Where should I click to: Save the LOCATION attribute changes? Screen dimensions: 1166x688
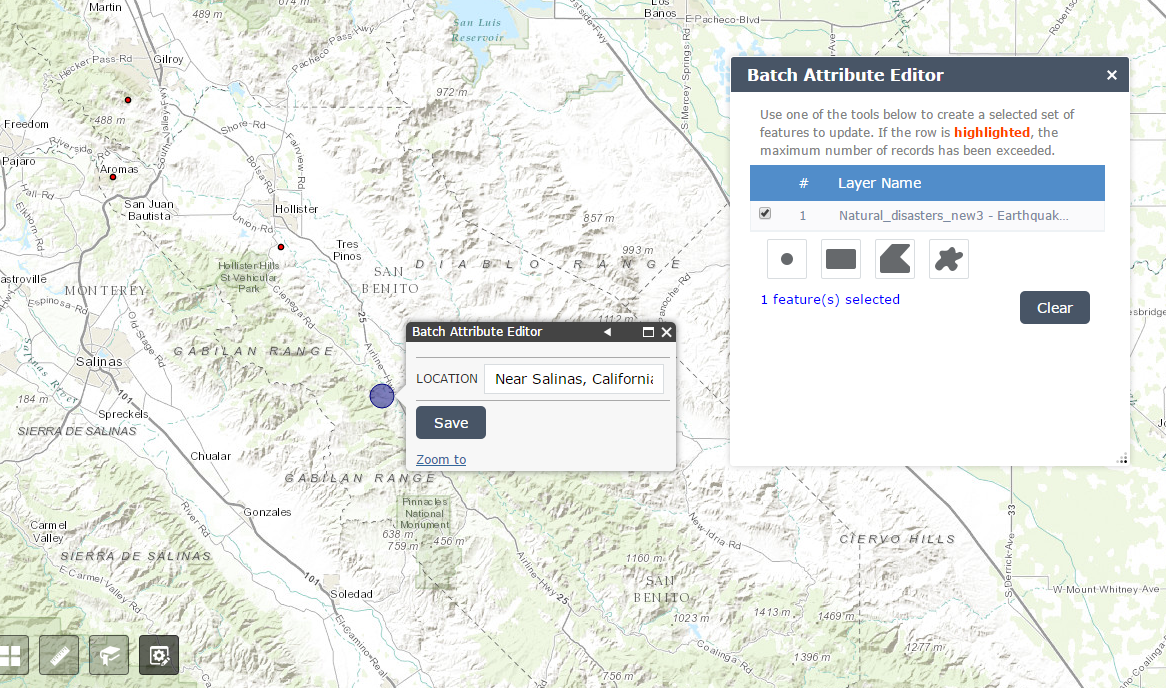[450, 422]
